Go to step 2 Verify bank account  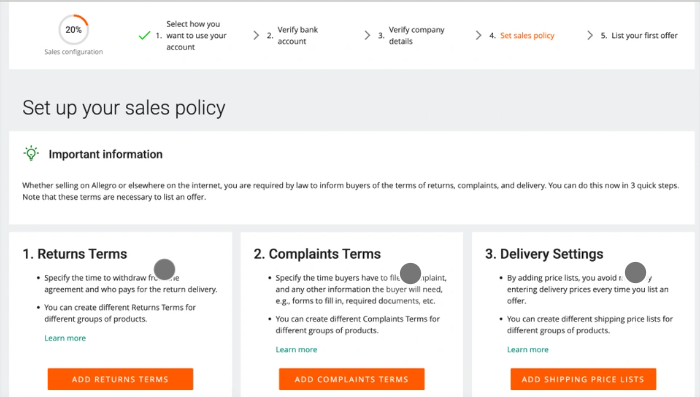click(293, 35)
